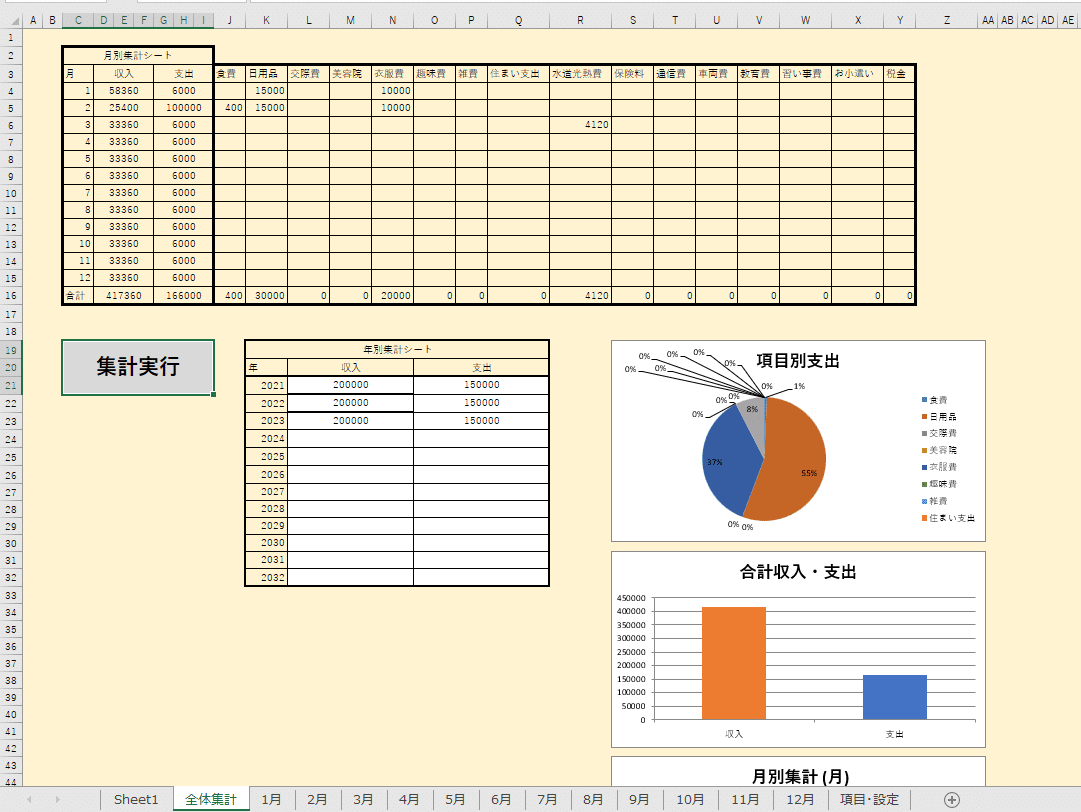Click the 月別集計 (月) chart title
Viewport: 1081px width, 812px height.
(800, 776)
